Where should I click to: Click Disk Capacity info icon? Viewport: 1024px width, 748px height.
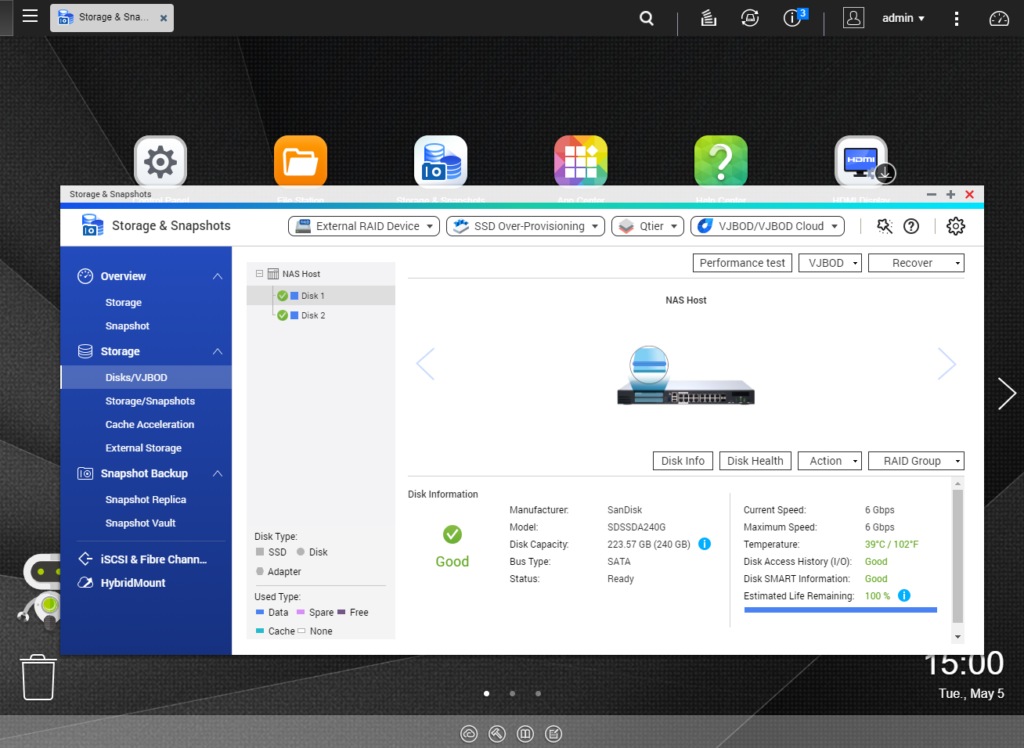pyautogui.click(x=704, y=544)
